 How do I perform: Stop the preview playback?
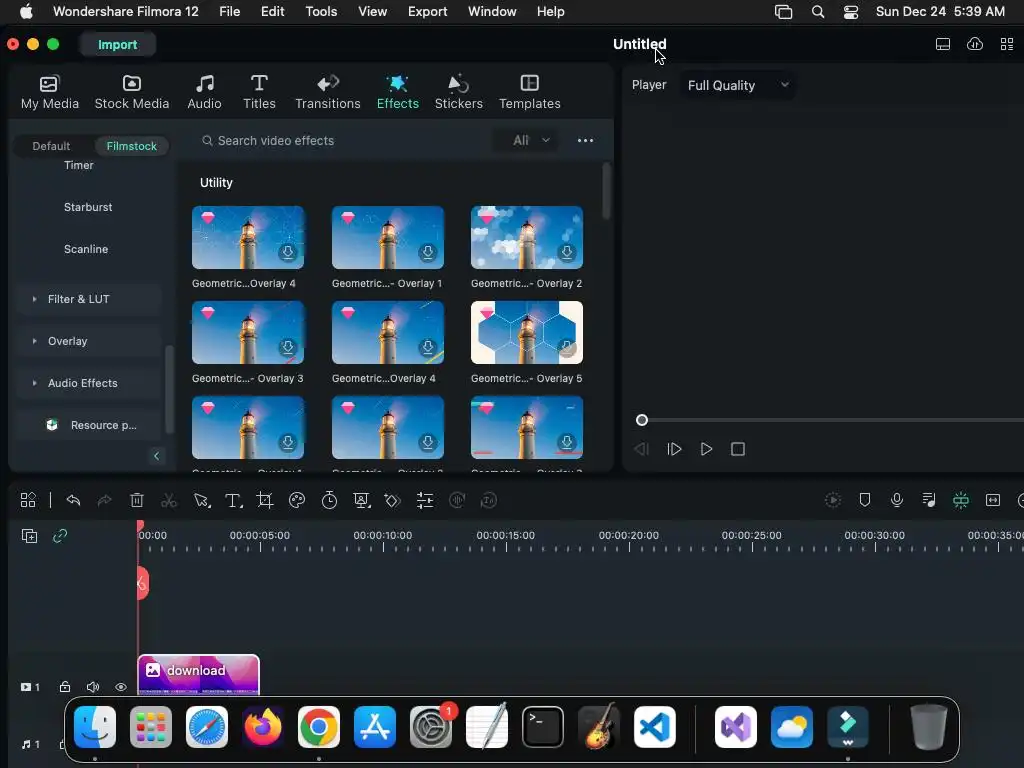(738, 449)
